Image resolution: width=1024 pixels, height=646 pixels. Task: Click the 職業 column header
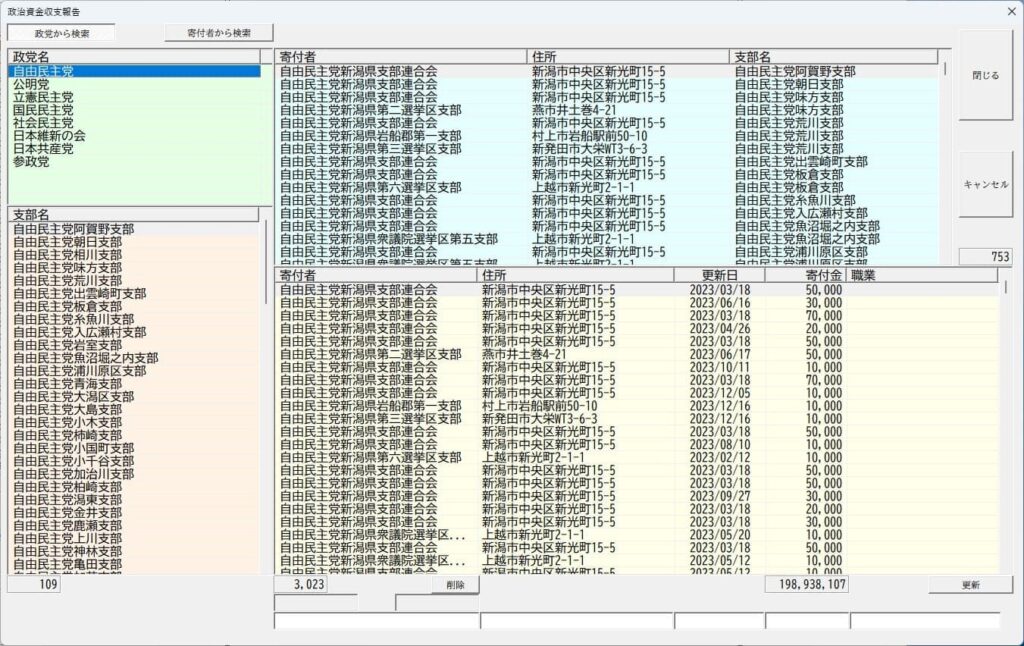click(862, 275)
